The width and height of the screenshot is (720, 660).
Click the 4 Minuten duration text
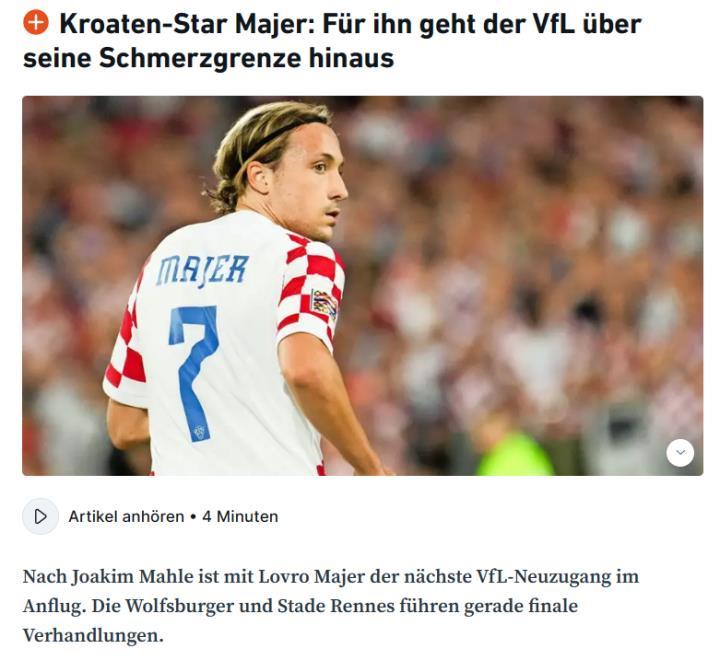pos(240,516)
